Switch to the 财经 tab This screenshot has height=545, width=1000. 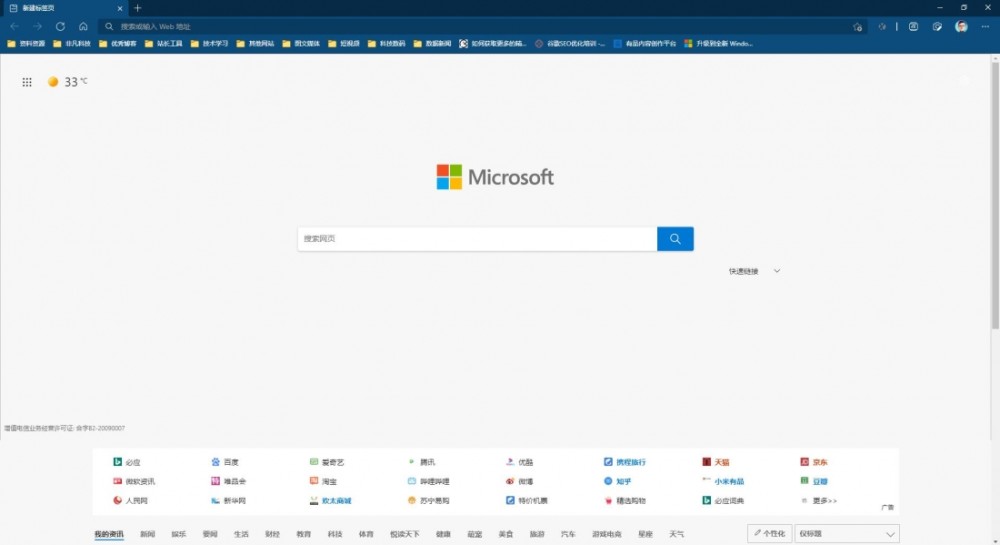click(x=272, y=534)
